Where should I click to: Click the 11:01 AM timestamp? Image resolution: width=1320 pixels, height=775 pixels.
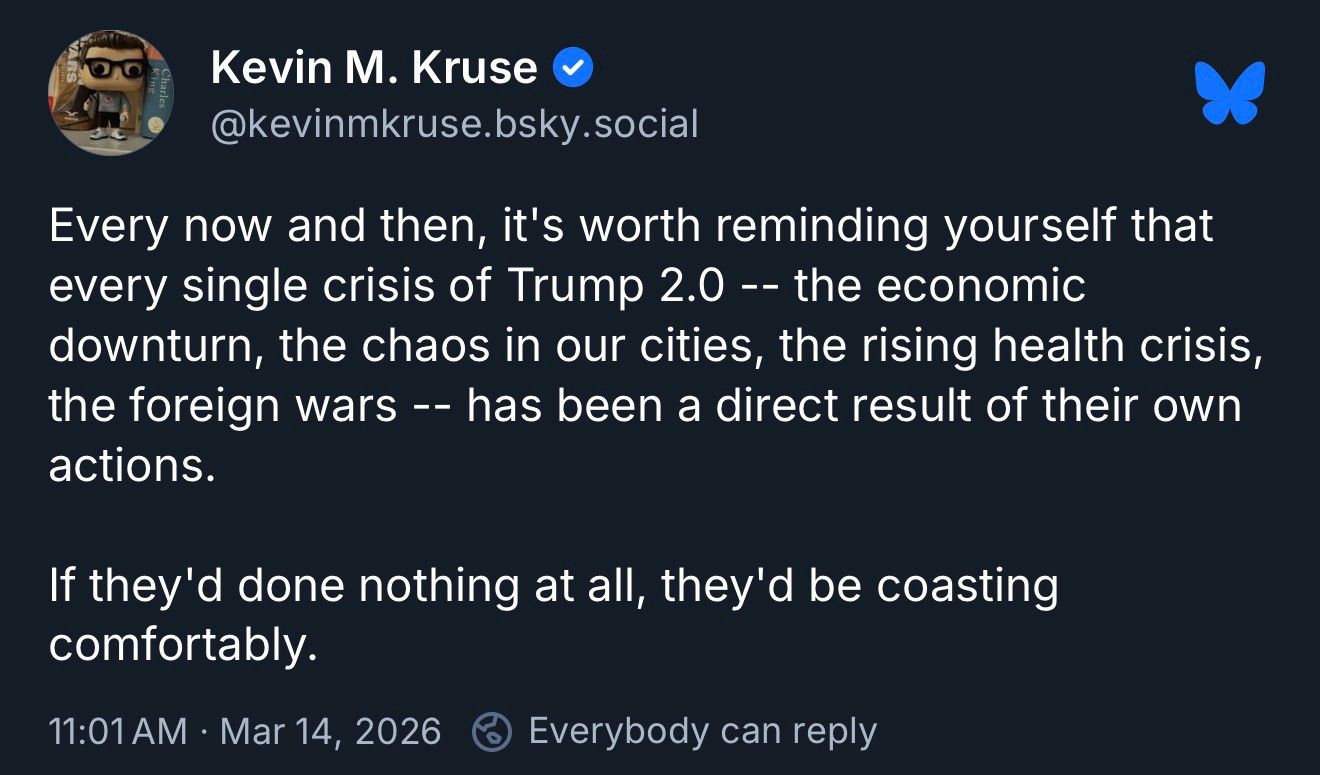pyautogui.click(x=118, y=731)
